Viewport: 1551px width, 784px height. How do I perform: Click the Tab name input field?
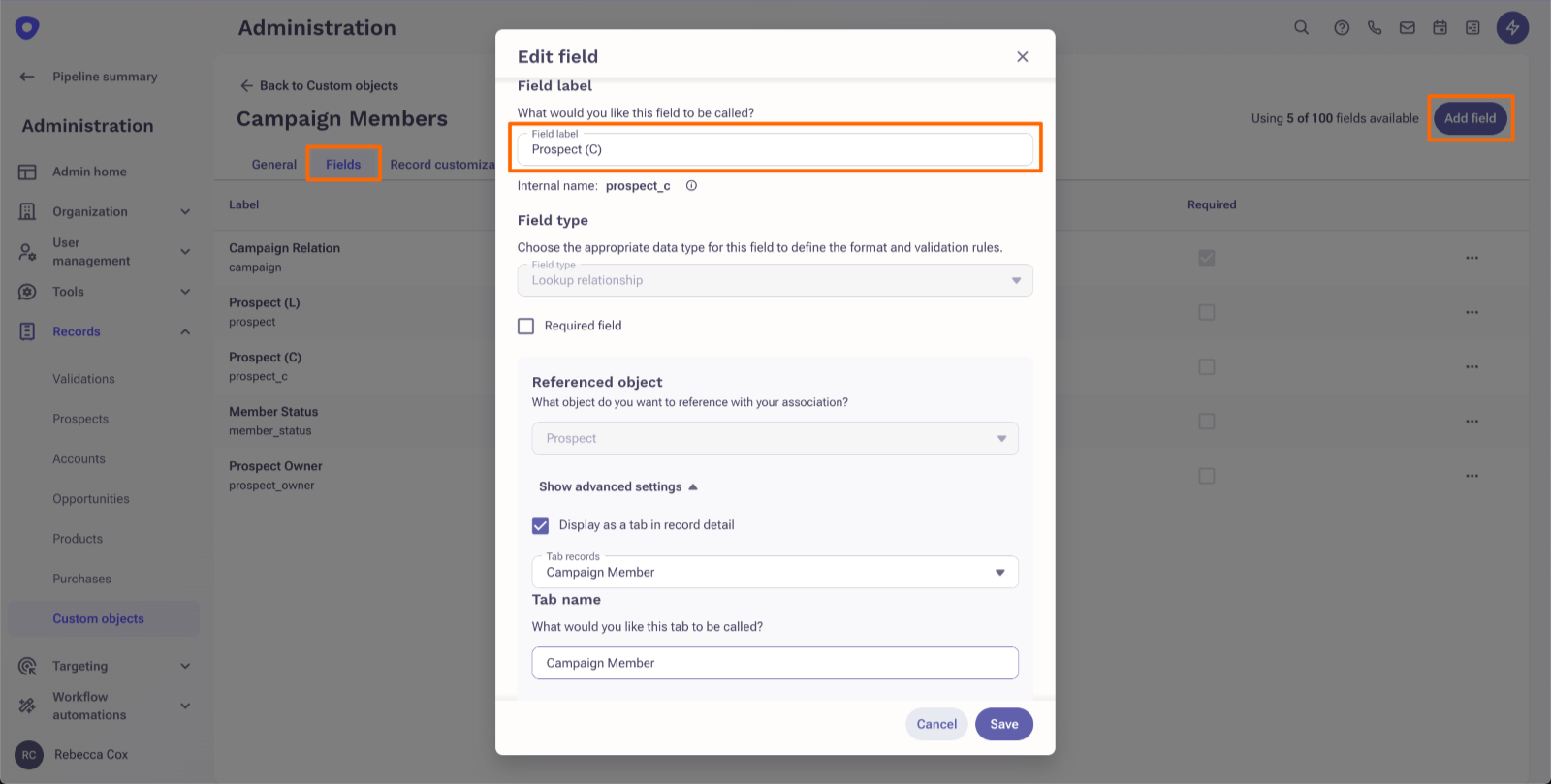pyautogui.click(x=775, y=663)
